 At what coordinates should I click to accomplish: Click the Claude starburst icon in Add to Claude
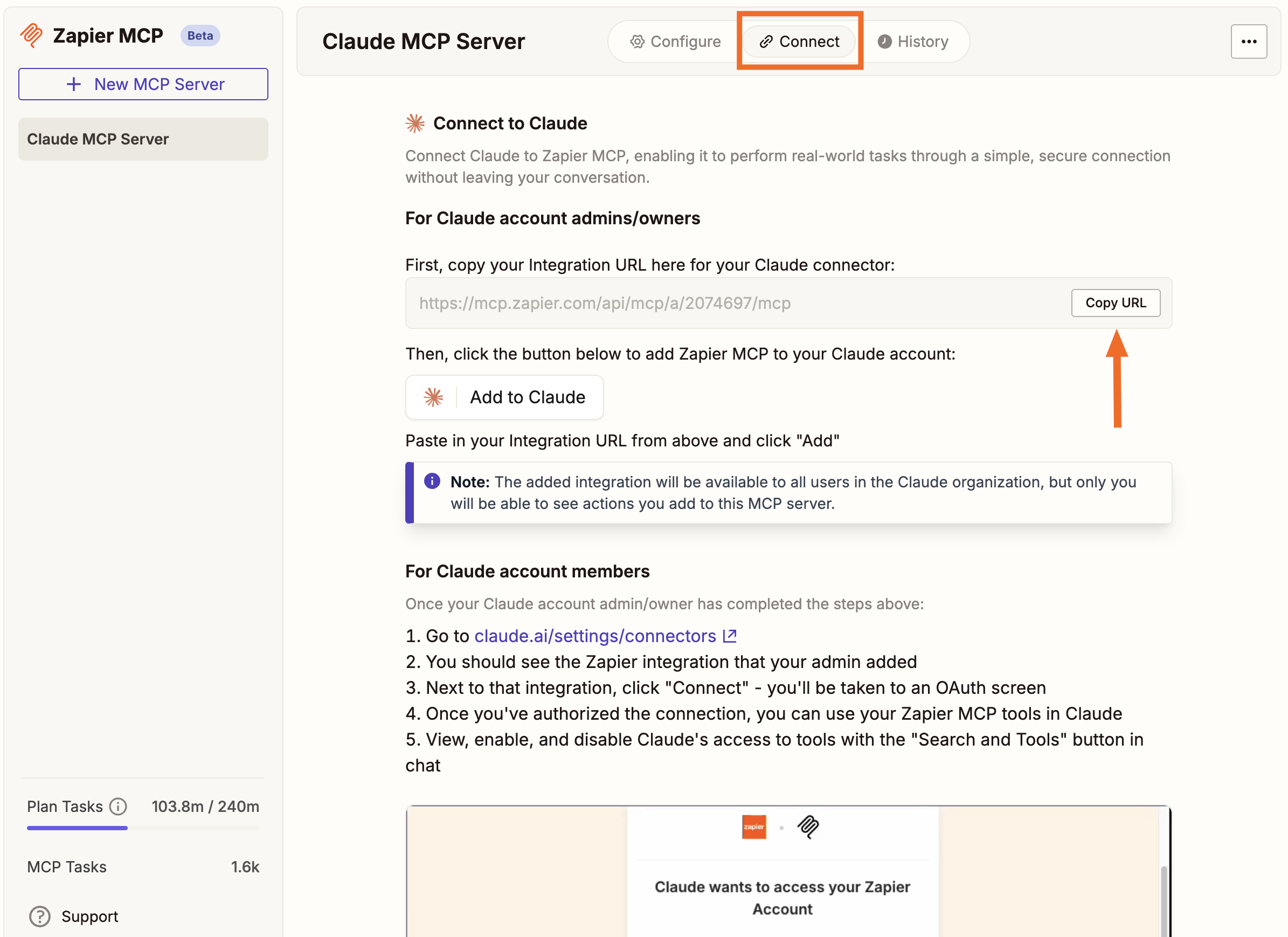pos(433,397)
